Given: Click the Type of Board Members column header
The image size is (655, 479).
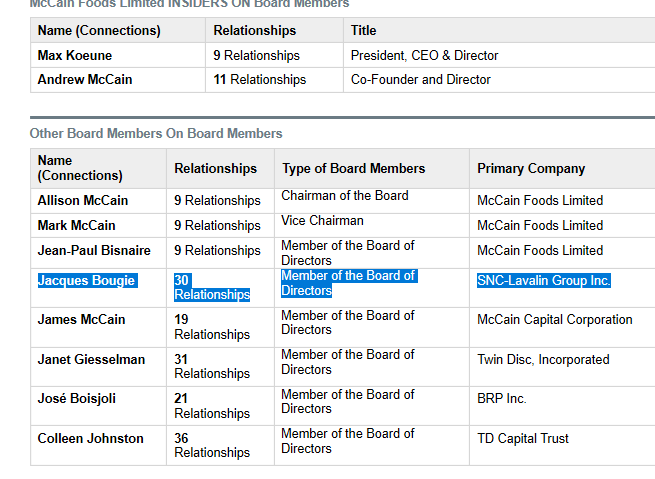Looking at the screenshot, I should 354,168.
